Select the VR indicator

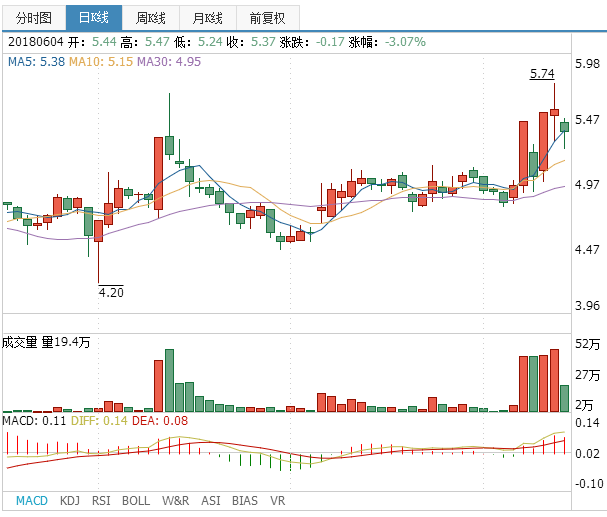click(278, 501)
